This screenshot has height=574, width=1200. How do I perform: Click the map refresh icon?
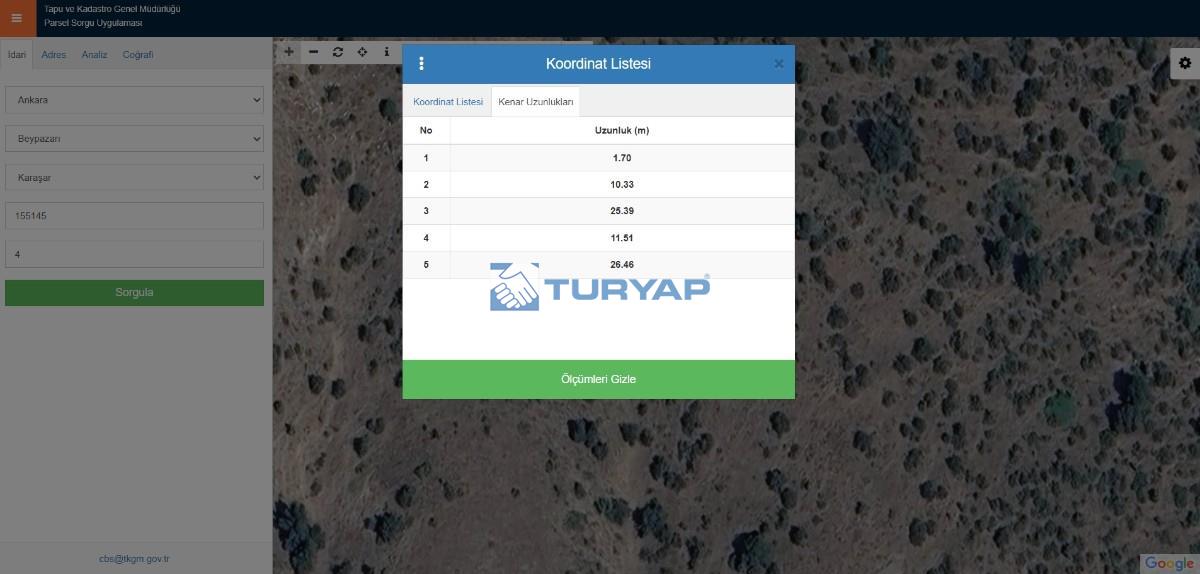pos(338,52)
